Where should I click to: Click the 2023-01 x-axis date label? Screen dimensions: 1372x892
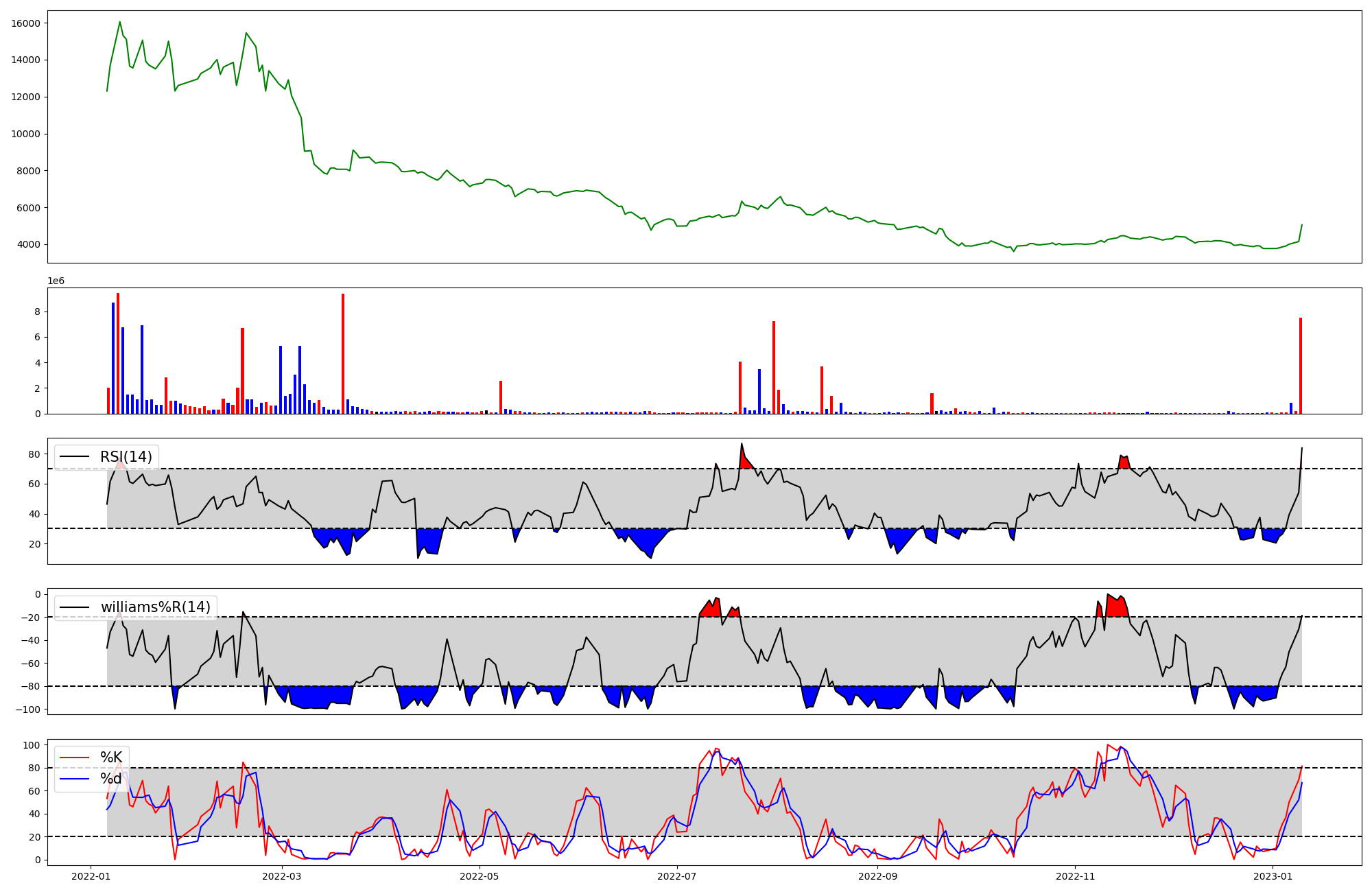(1273, 876)
